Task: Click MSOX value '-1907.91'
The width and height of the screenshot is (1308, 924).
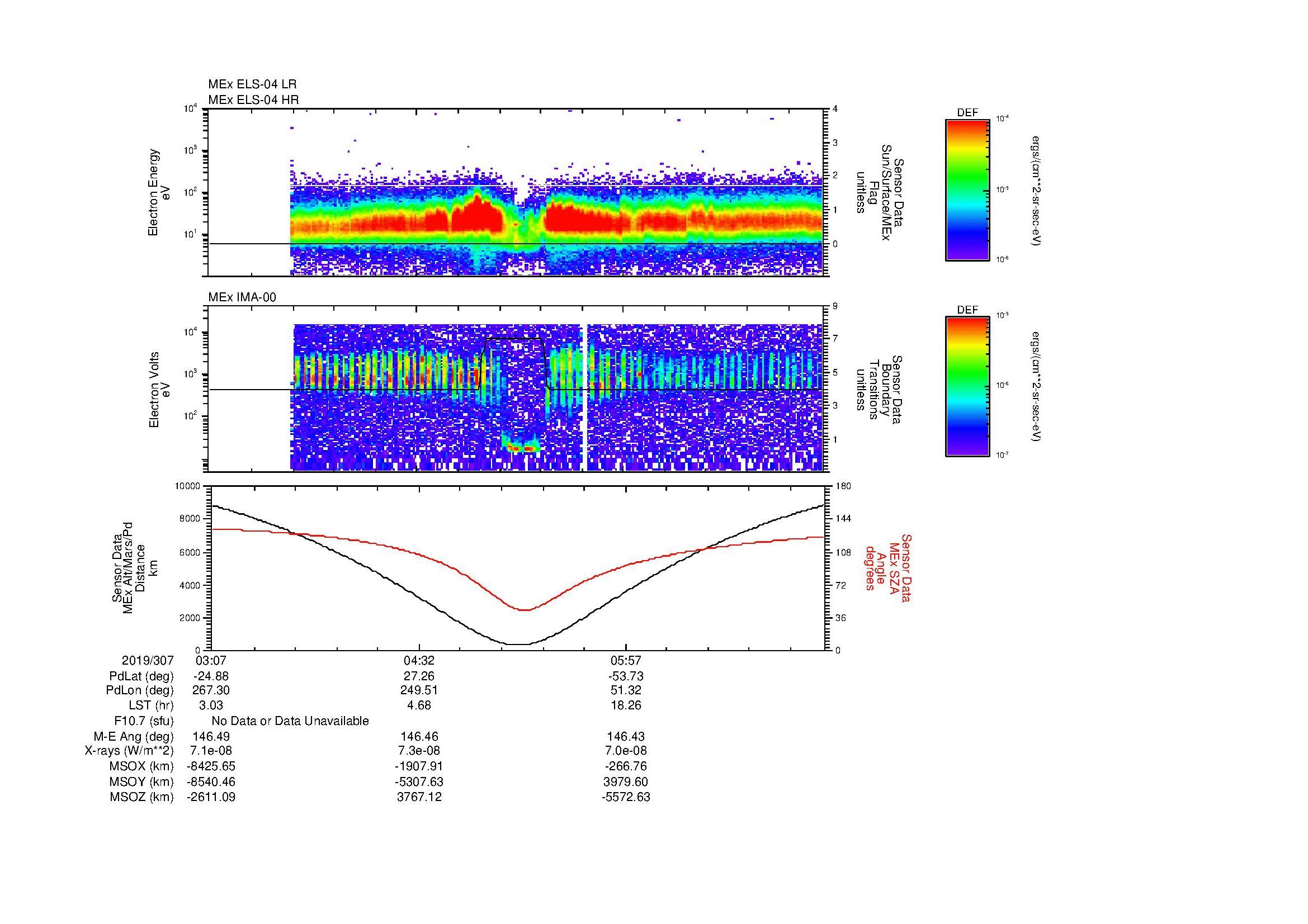Action: point(419,766)
